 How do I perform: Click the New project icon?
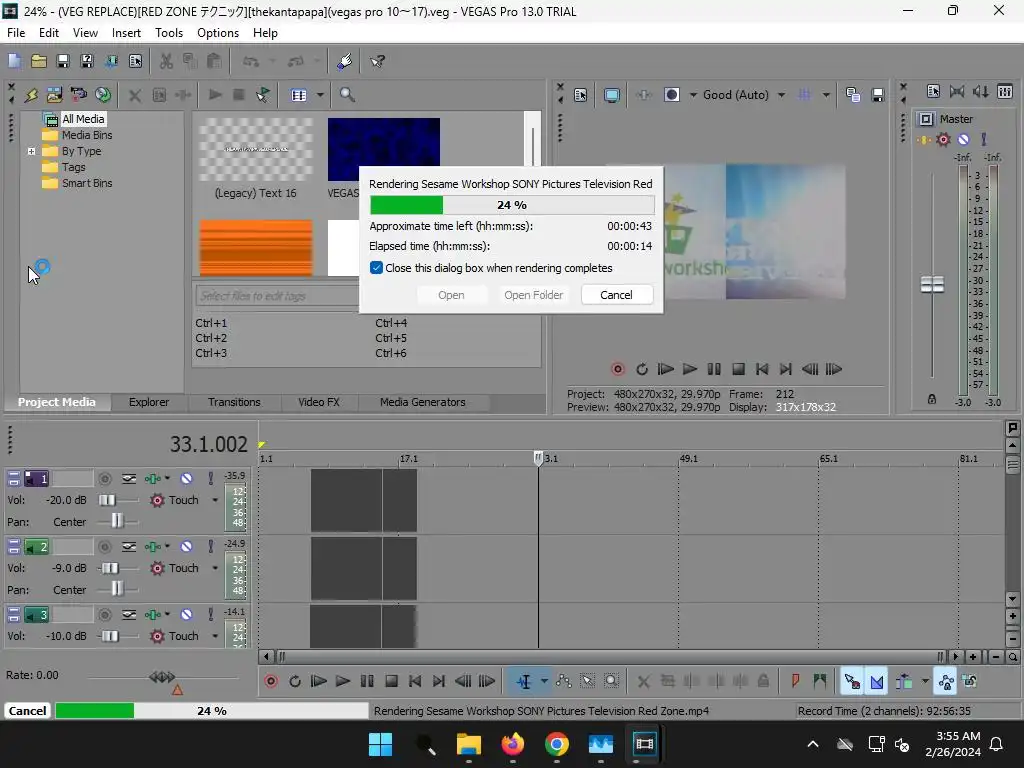click(14, 61)
